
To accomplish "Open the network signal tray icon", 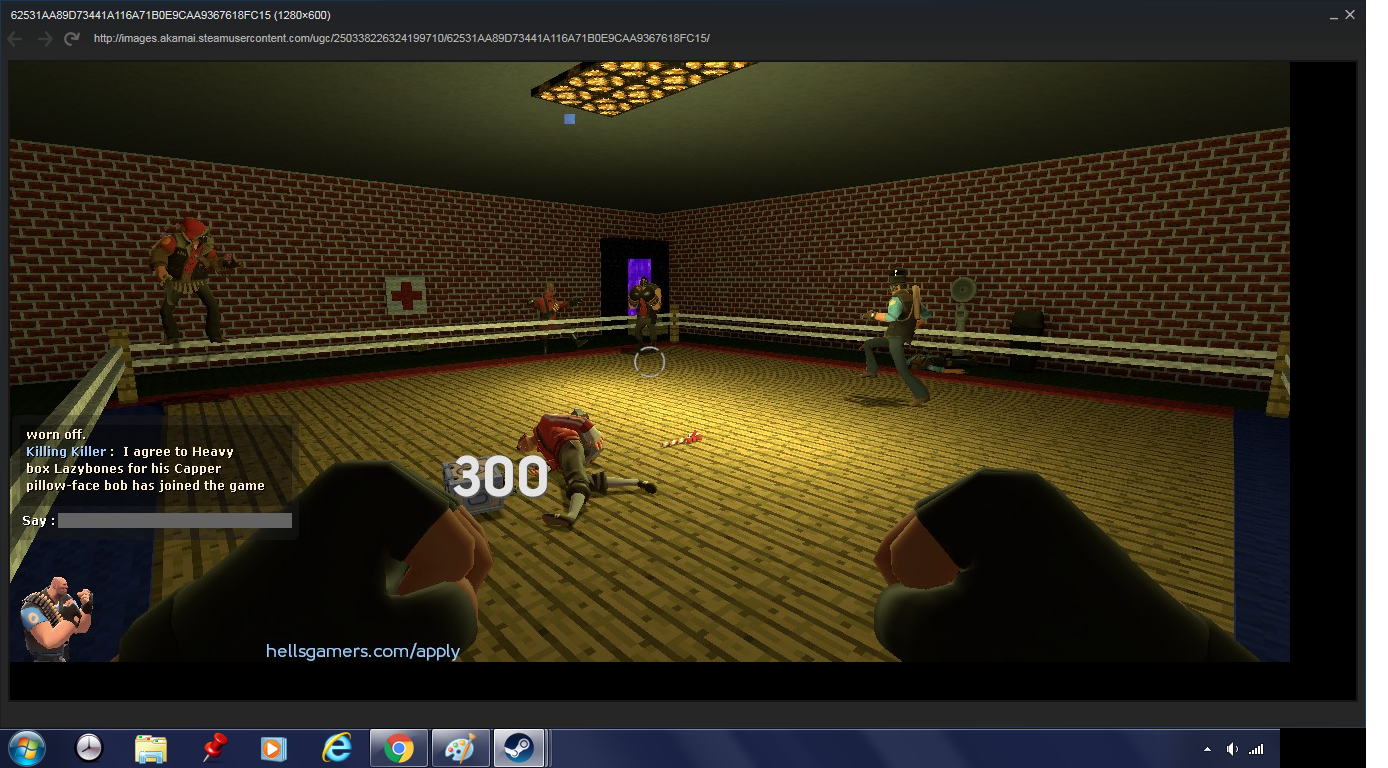I will 1256,749.
